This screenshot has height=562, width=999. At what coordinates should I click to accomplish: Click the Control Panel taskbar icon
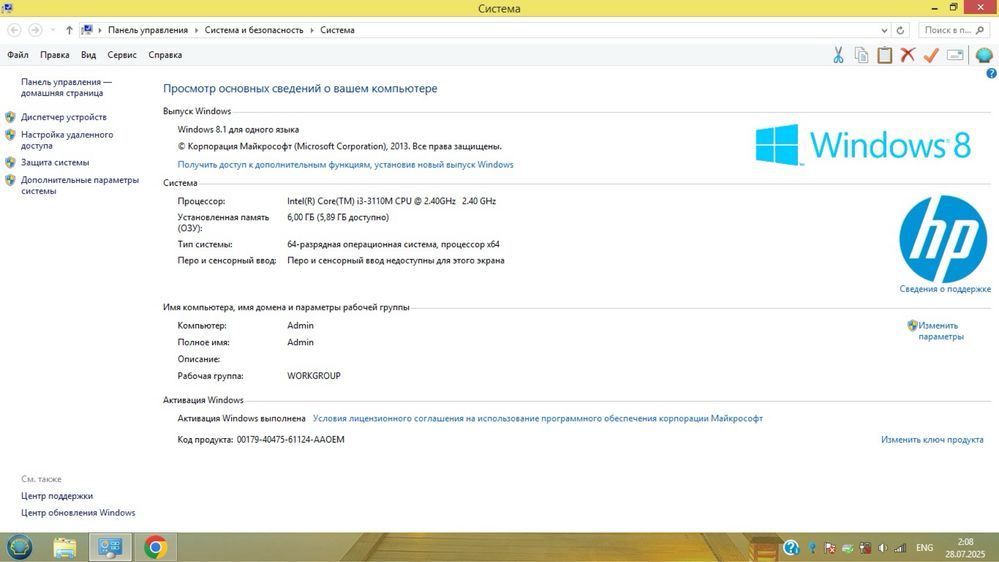click(x=110, y=547)
